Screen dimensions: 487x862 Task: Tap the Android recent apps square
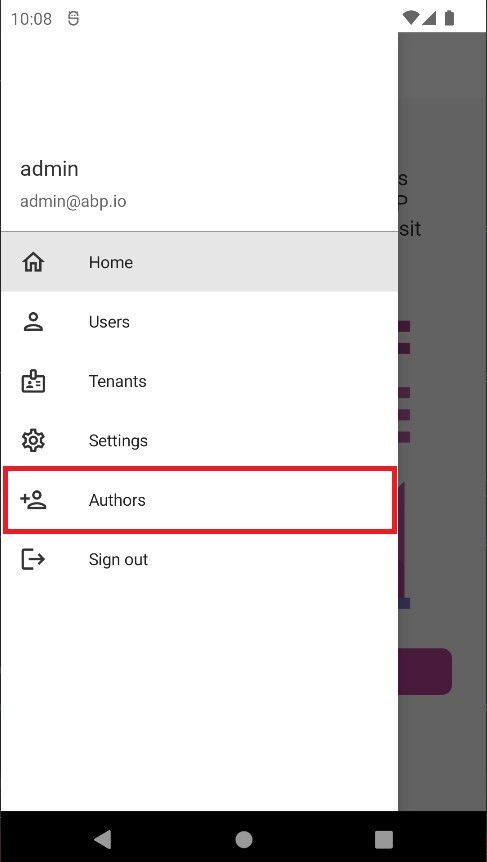[384, 839]
